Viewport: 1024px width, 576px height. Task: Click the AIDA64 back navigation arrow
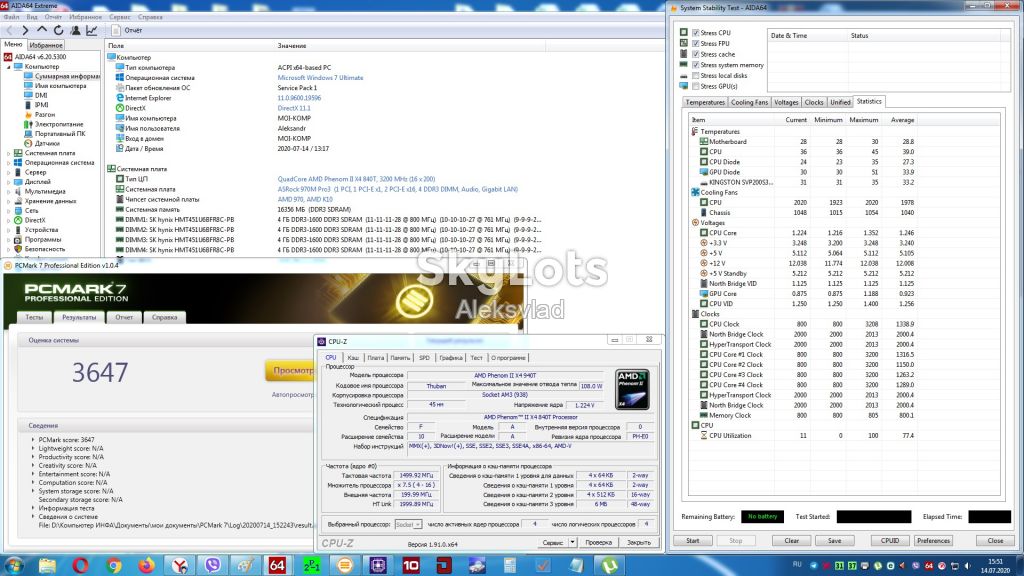pyautogui.click(x=9, y=30)
